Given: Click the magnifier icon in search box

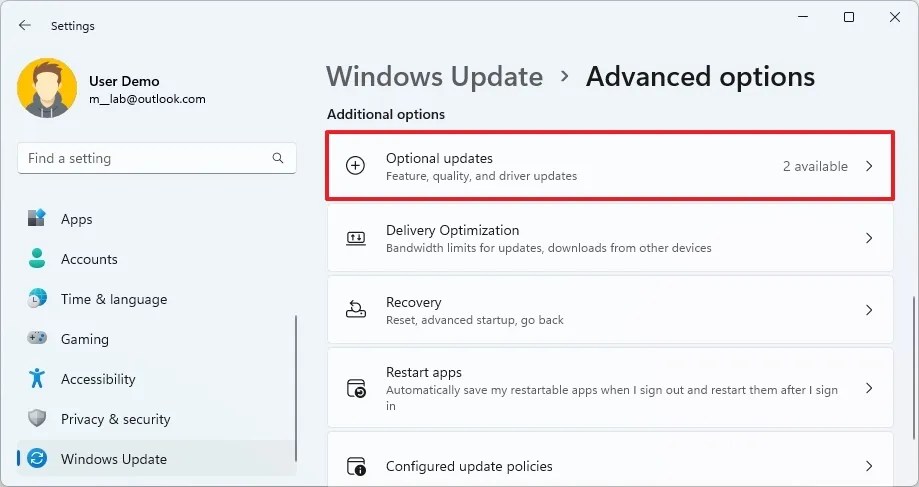Looking at the screenshot, I should tap(278, 158).
